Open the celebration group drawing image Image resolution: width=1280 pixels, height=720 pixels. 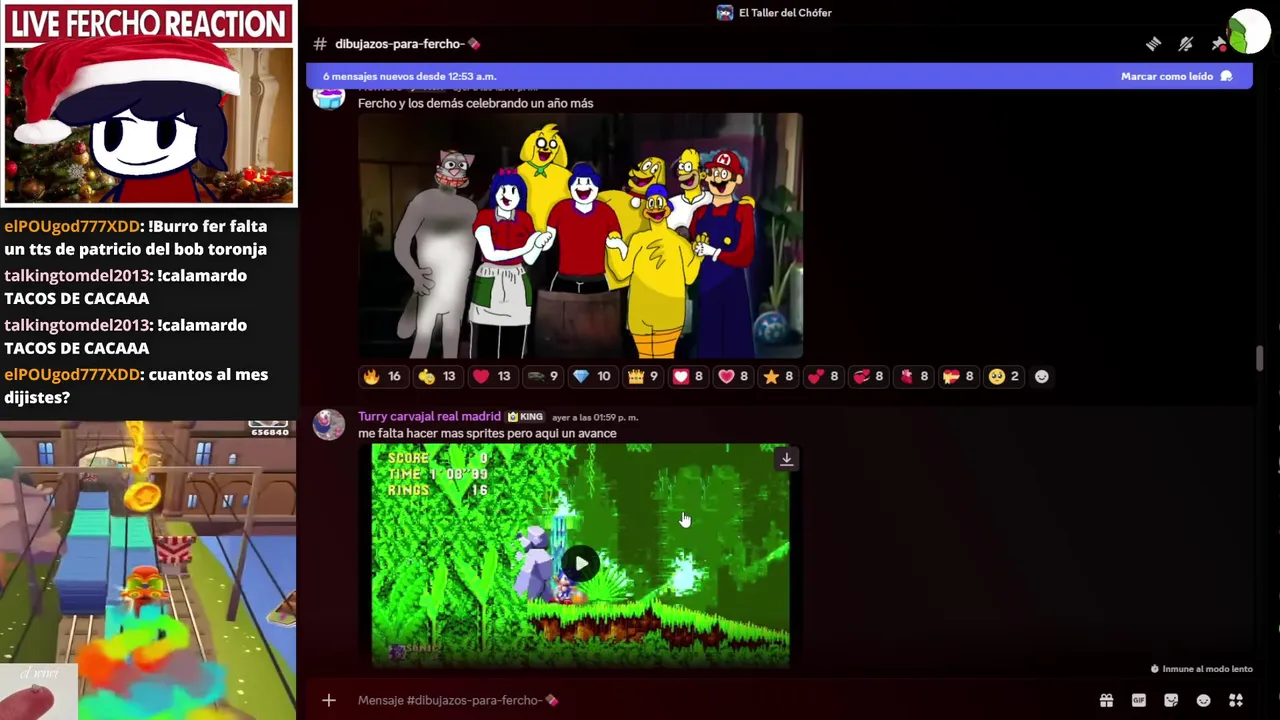(580, 235)
